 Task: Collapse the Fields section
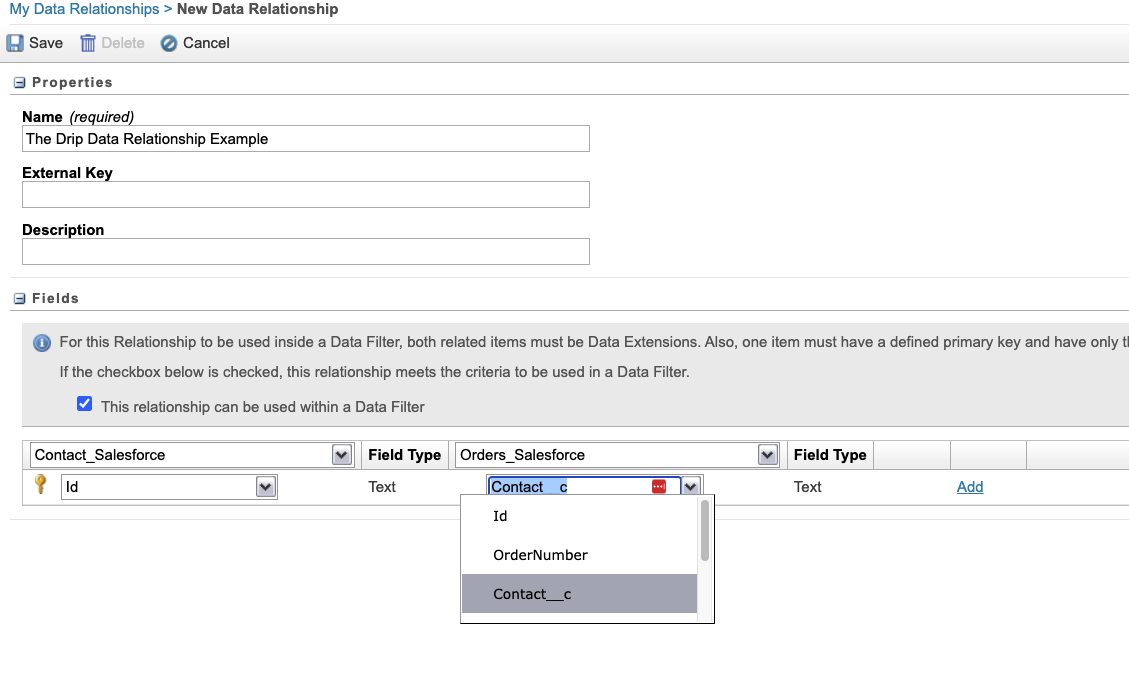pyautogui.click(x=19, y=299)
